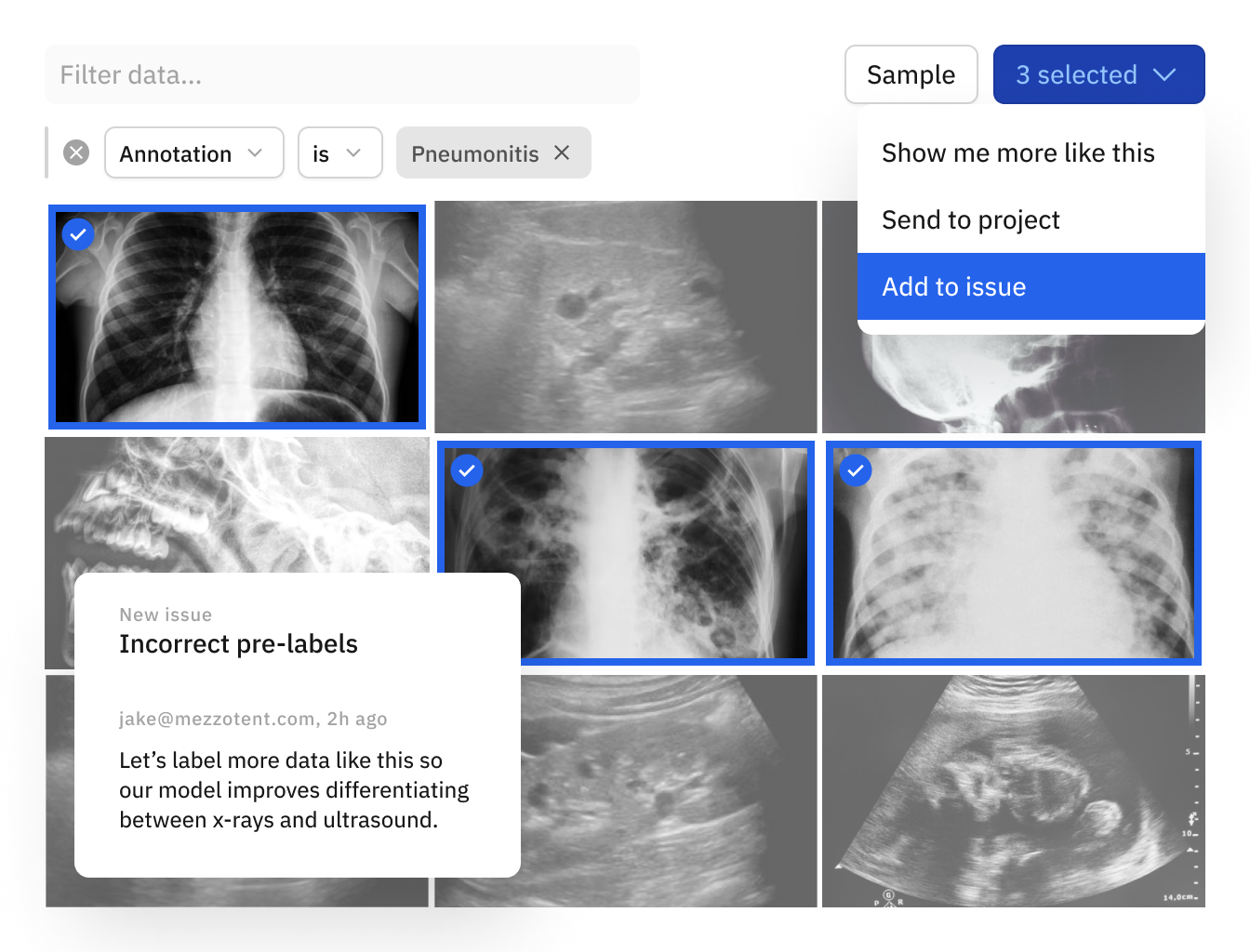Viewport: 1250px width, 952px height.
Task: Collapse the 3 selected dropdown
Action: point(1098,74)
